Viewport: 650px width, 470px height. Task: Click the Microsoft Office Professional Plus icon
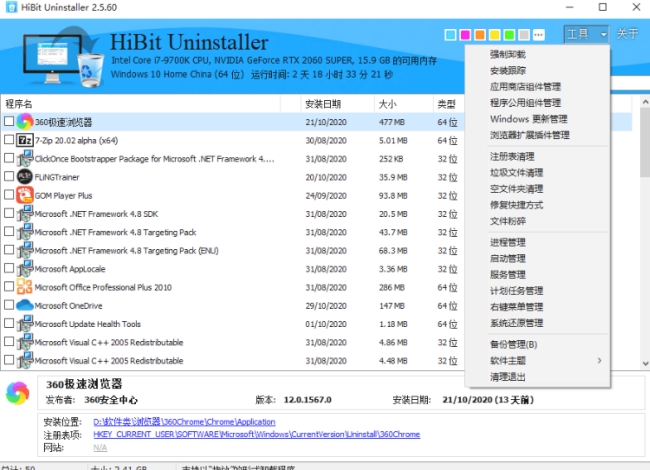pos(24,287)
